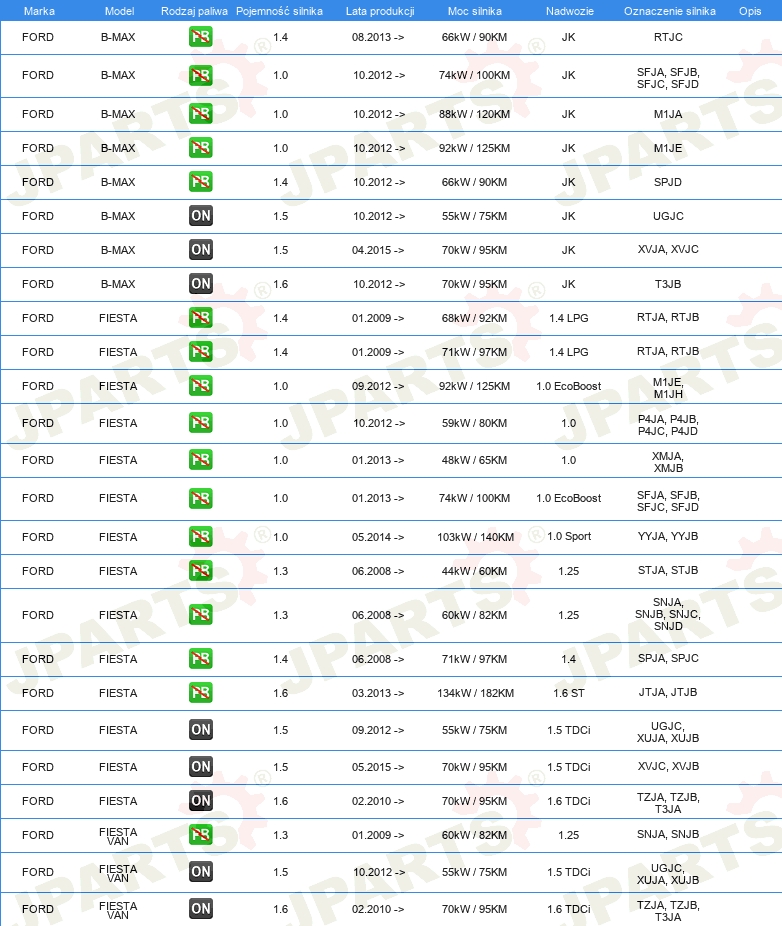Select the ON diesel icon for FIESTA 09.2012

pos(201,730)
